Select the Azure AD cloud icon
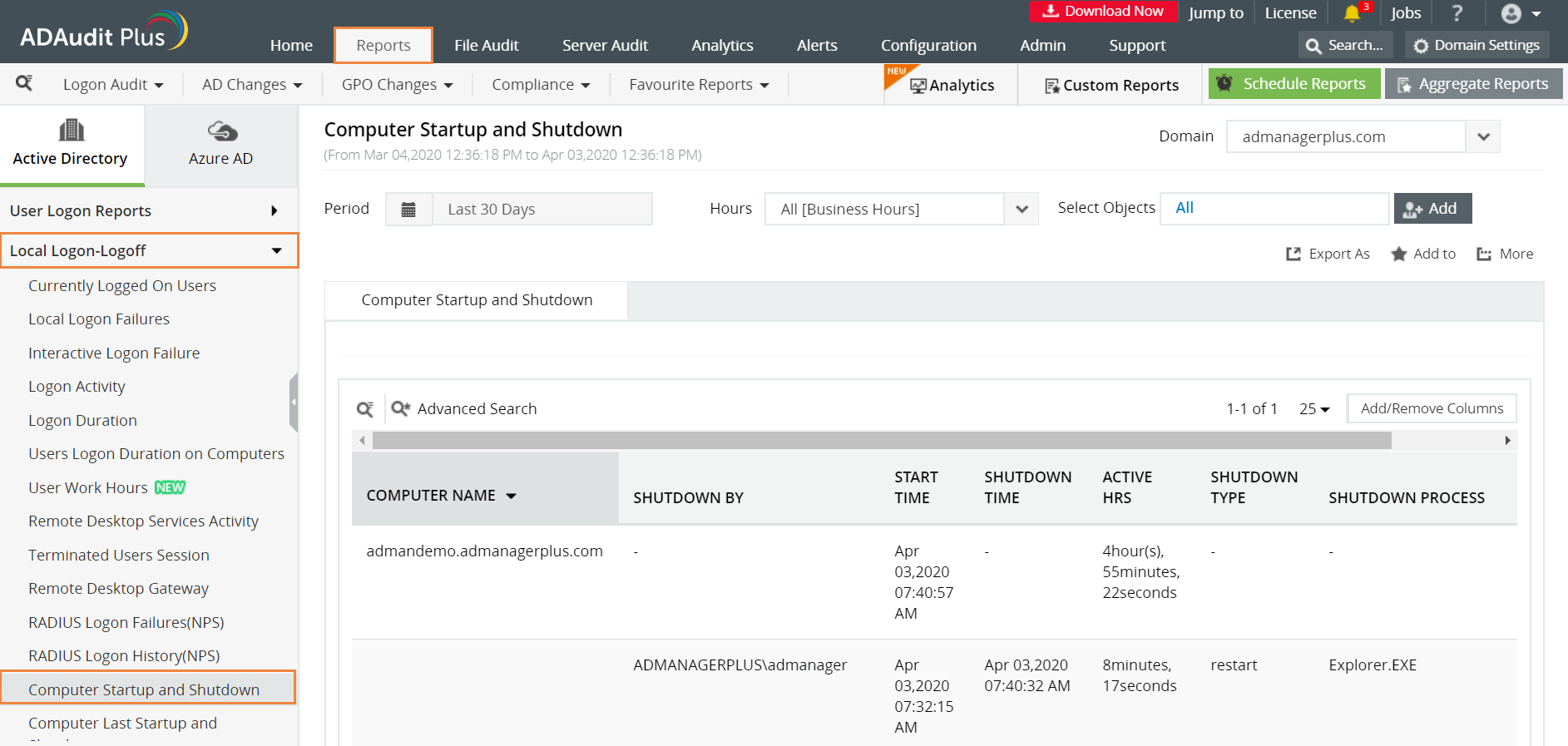The height and width of the screenshot is (746, 1568). pyautogui.click(x=221, y=131)
